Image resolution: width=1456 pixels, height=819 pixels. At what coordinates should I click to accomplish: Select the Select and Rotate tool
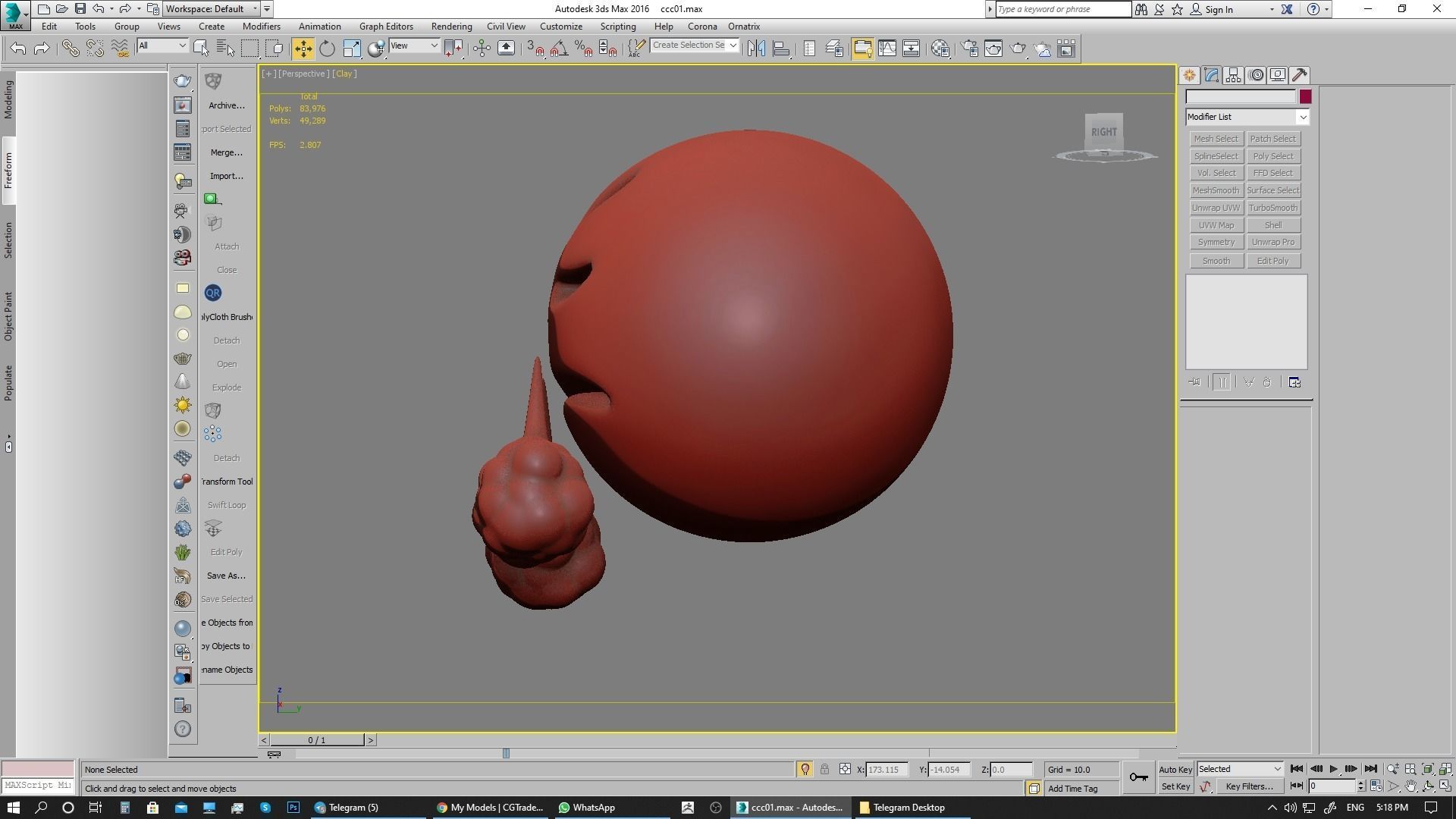coord(327,49)
